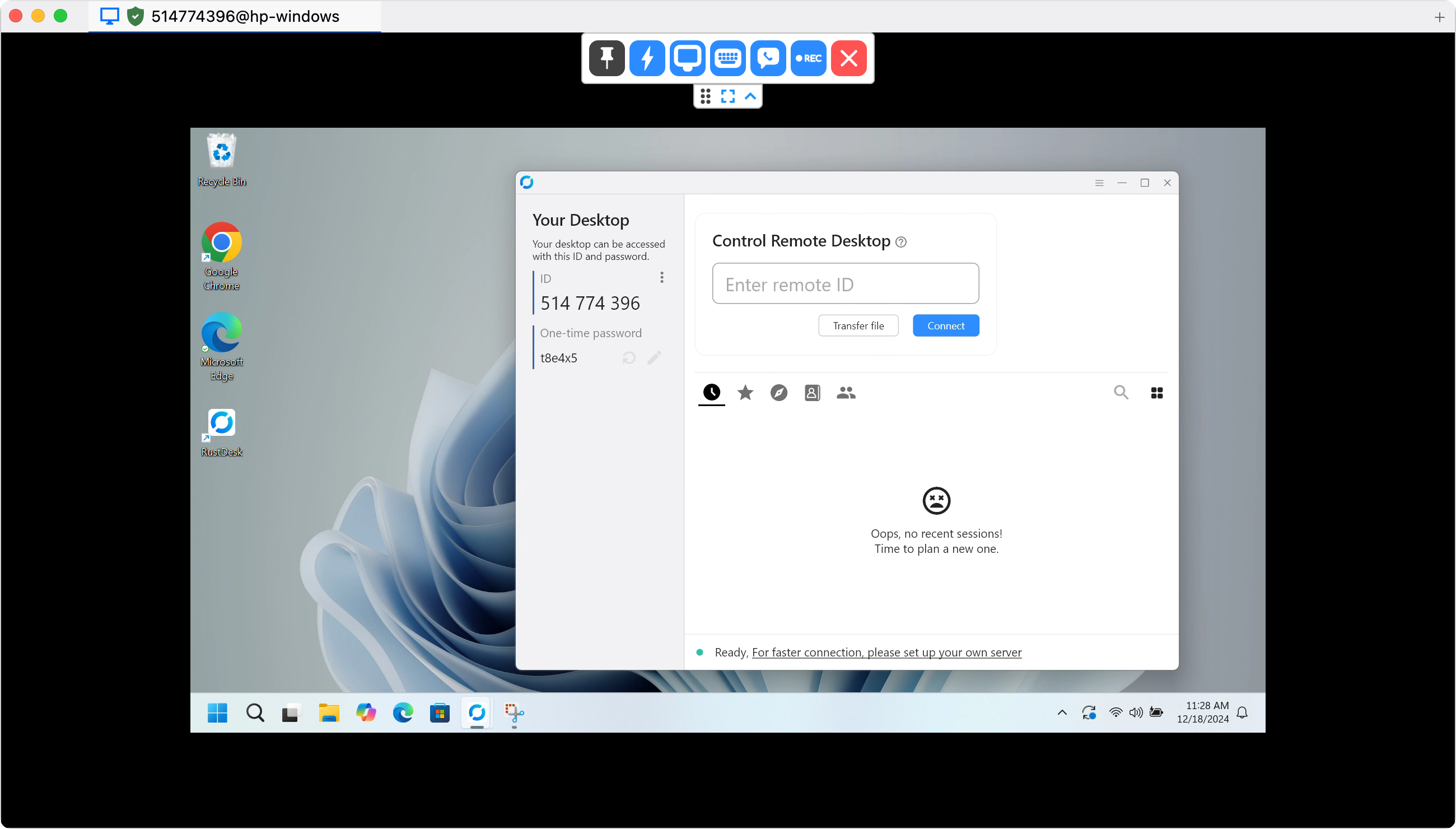Switch to Address book tab

click(x=812, y=392)
